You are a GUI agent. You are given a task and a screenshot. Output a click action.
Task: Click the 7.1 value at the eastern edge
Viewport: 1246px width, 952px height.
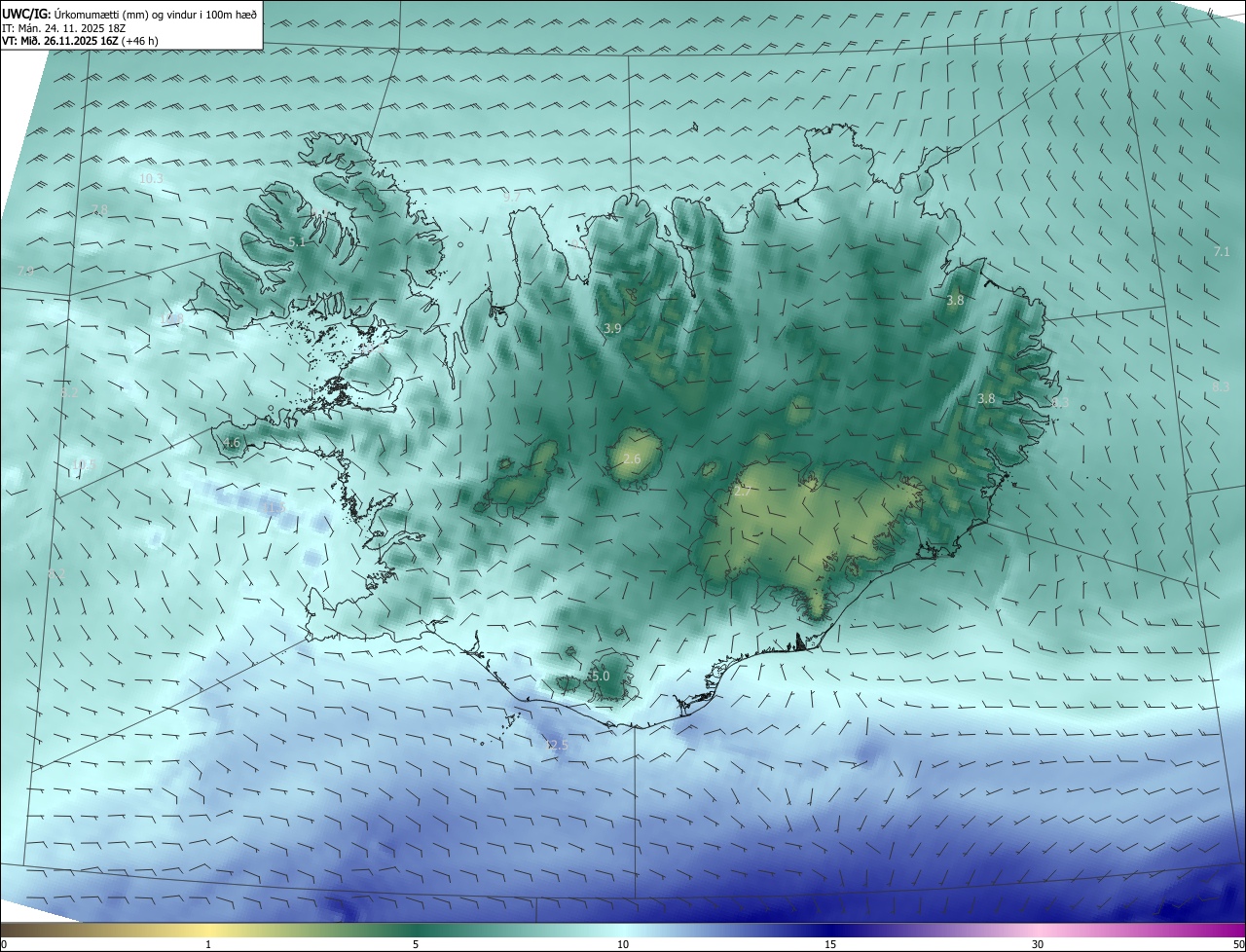[x=1222, y=252]
